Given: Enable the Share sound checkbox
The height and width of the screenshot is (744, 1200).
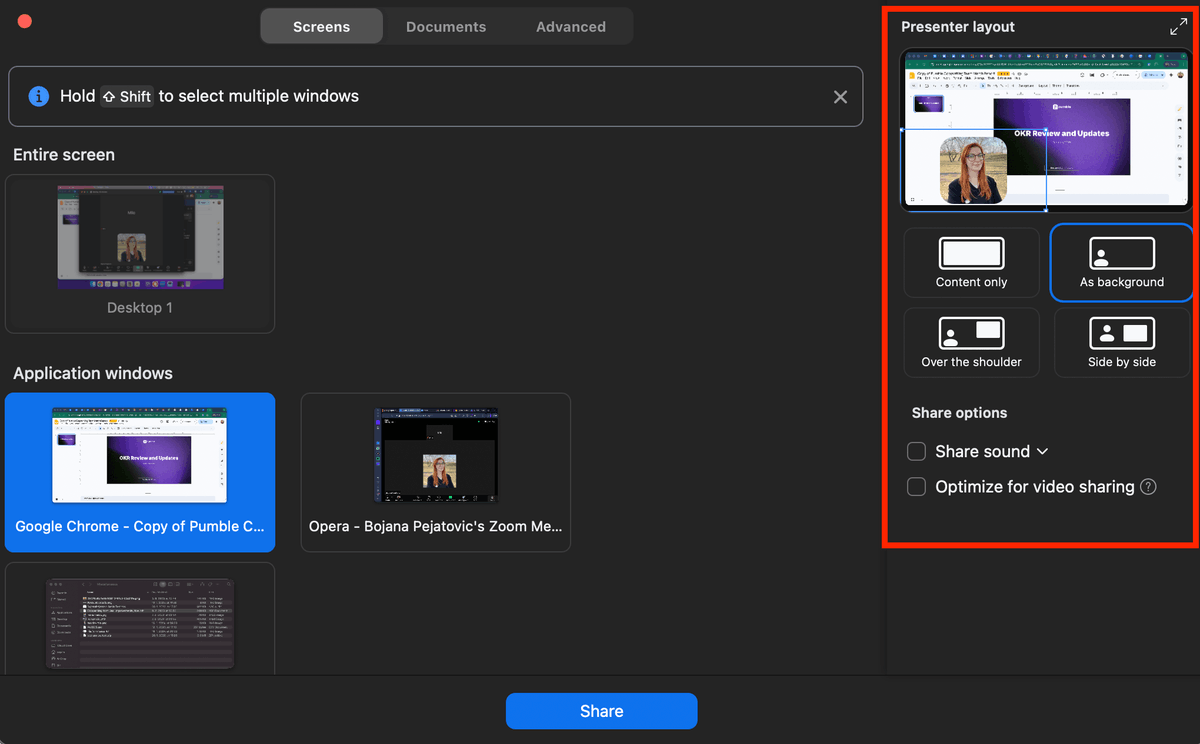Looking at the screenshot, I should 916,451.
